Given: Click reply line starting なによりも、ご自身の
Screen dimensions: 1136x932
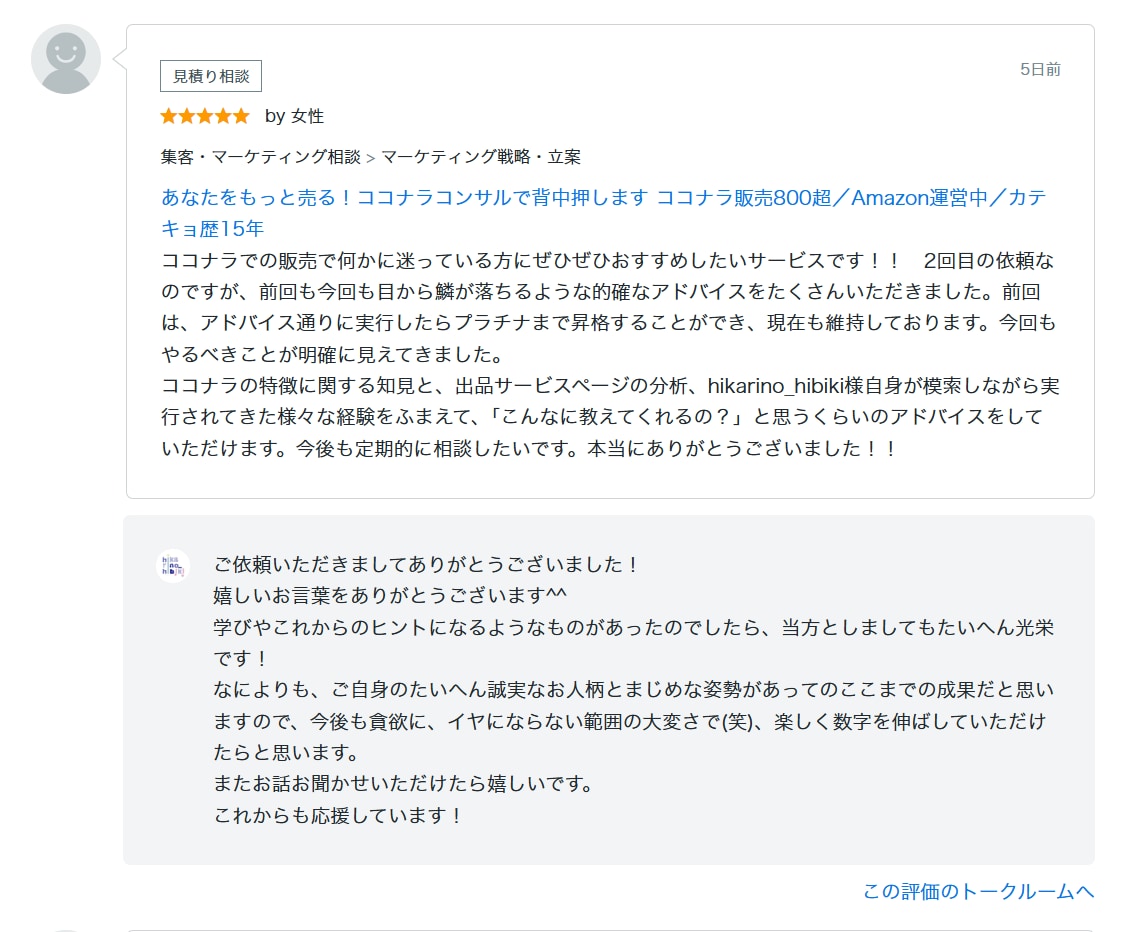Looking at the screenshot, I should tap(633, 721).
